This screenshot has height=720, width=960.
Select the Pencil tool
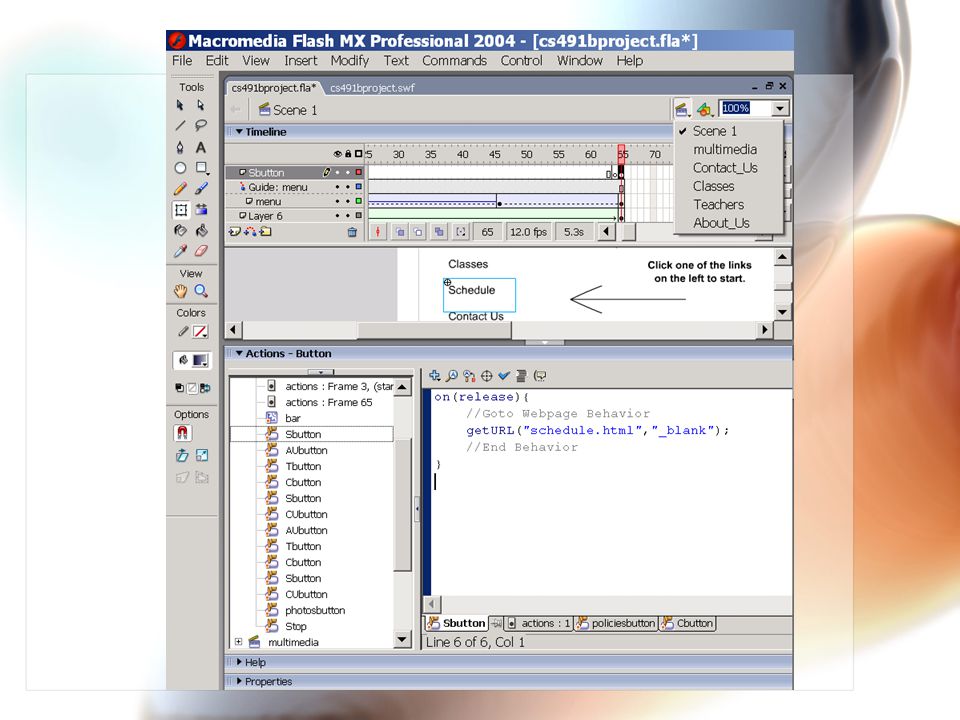click(x=180, y=189)
